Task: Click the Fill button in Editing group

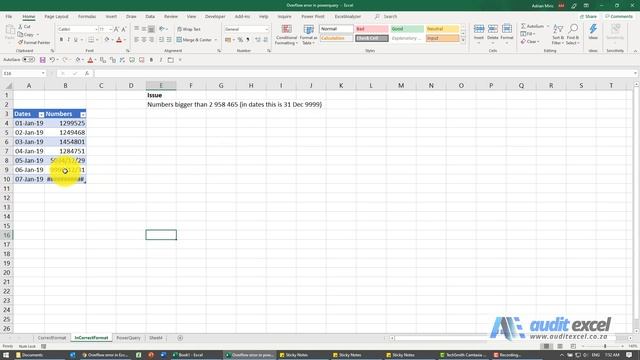Action: coord(529,34)
